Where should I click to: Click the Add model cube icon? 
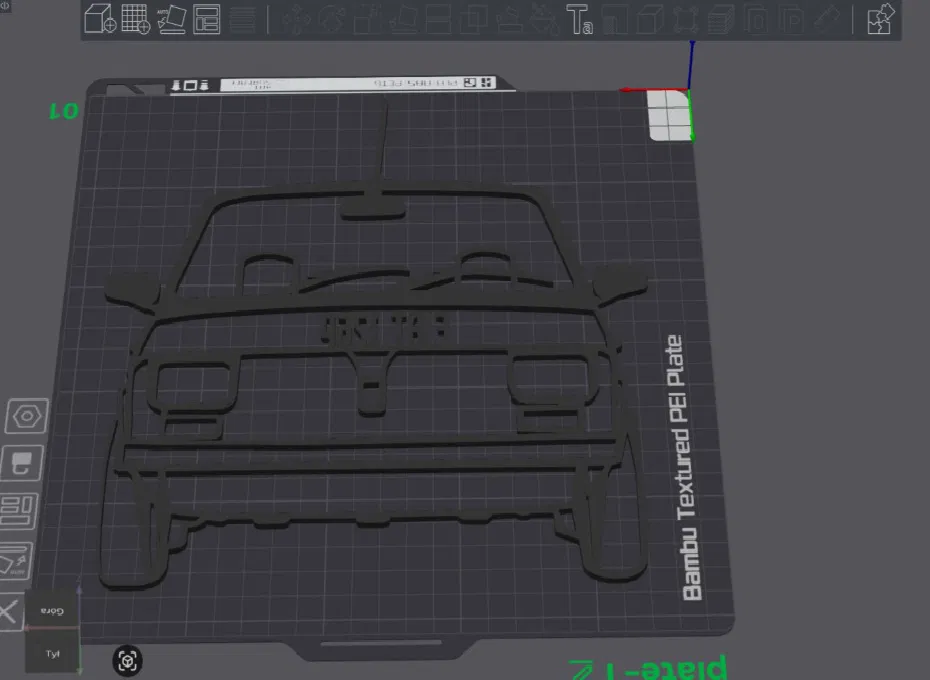point(100,18)
